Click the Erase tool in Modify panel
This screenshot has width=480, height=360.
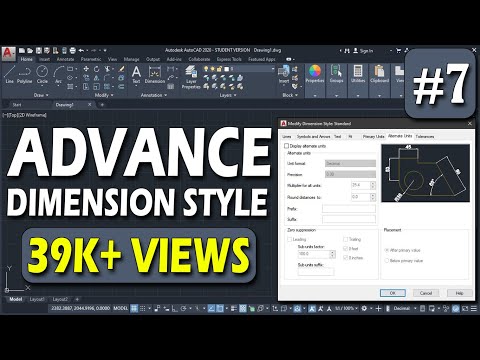click(x=121, y=69)
